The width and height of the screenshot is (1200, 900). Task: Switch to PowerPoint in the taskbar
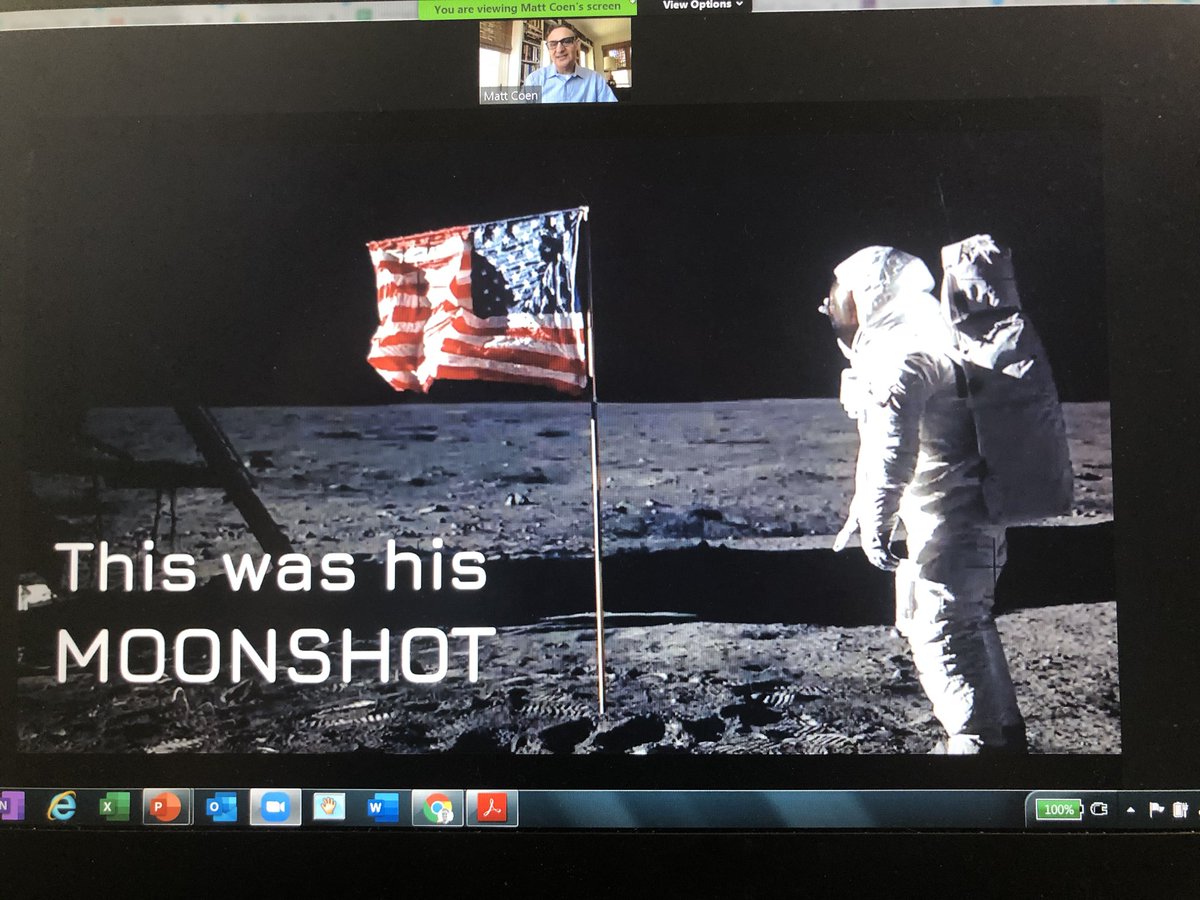(x=167, y=807)
